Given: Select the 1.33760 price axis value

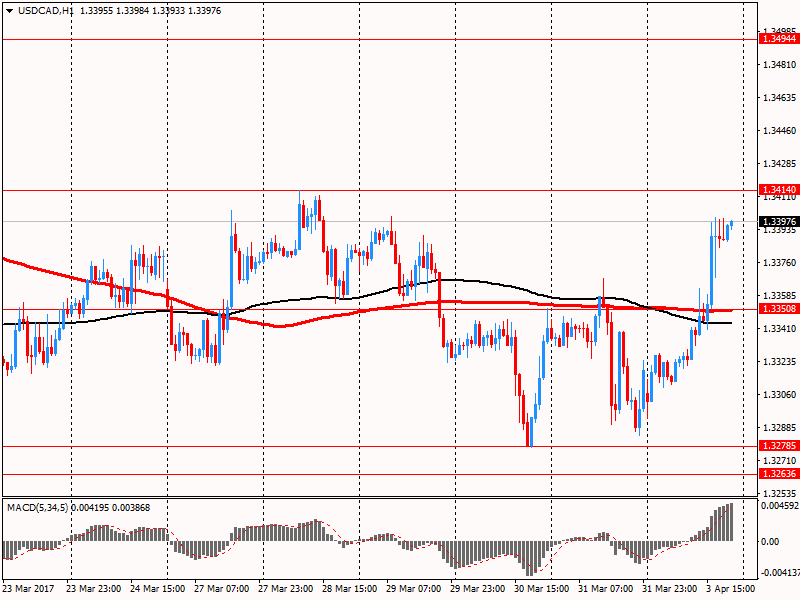Looking at the screenshot, I should click(x=779, y=263).
